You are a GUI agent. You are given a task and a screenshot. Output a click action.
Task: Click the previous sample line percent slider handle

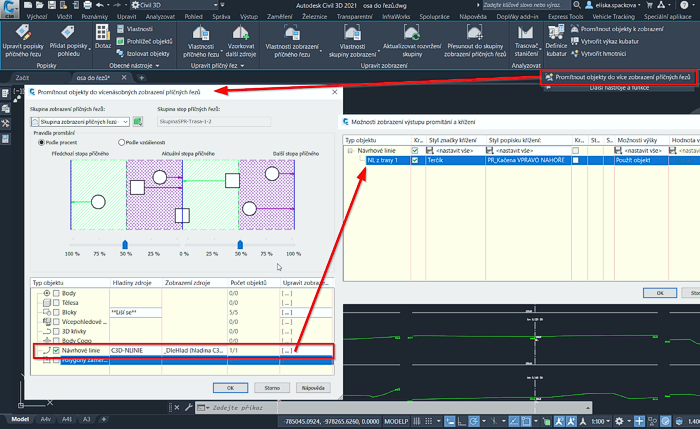(x=125, y=245)
